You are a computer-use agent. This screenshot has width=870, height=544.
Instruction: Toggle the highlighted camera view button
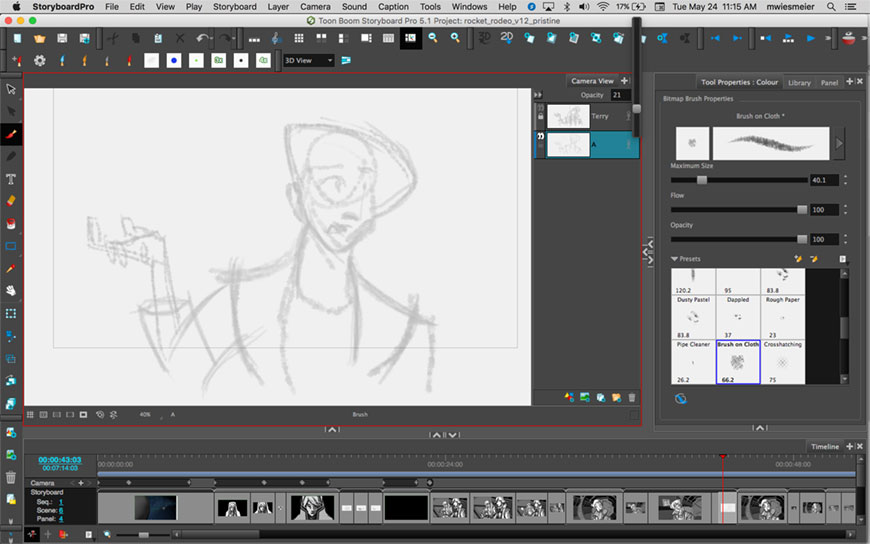411,38
